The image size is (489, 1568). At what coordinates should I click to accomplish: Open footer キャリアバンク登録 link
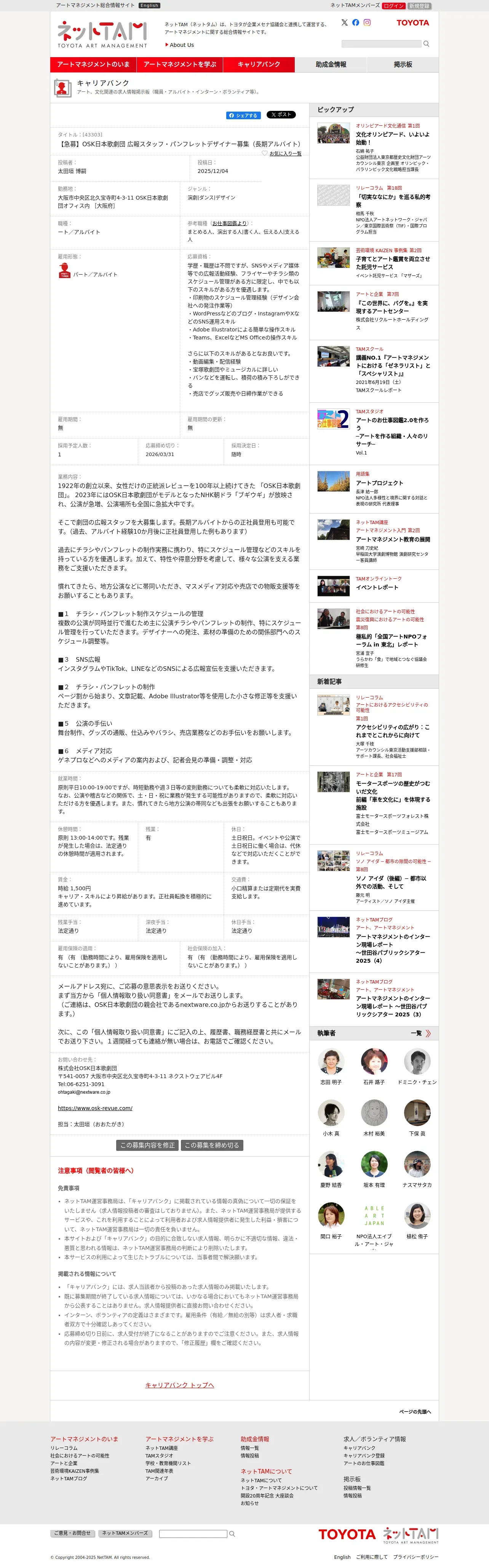(364, 1456)
